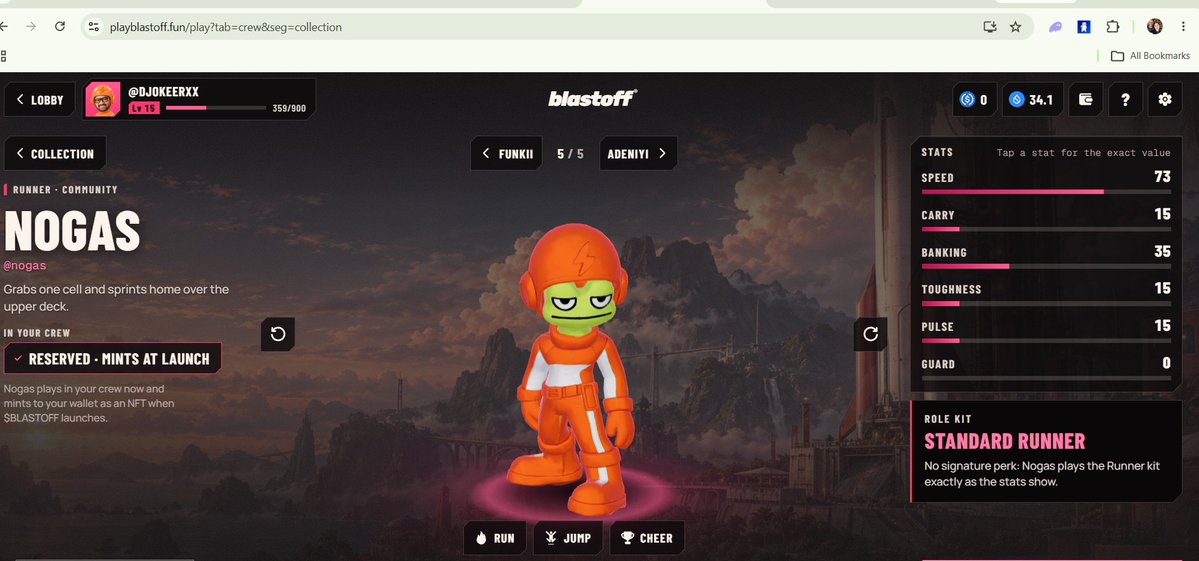Click the install app icon in address bar
This screenshot has width=1199, height=561.
[x=990, y=27]
